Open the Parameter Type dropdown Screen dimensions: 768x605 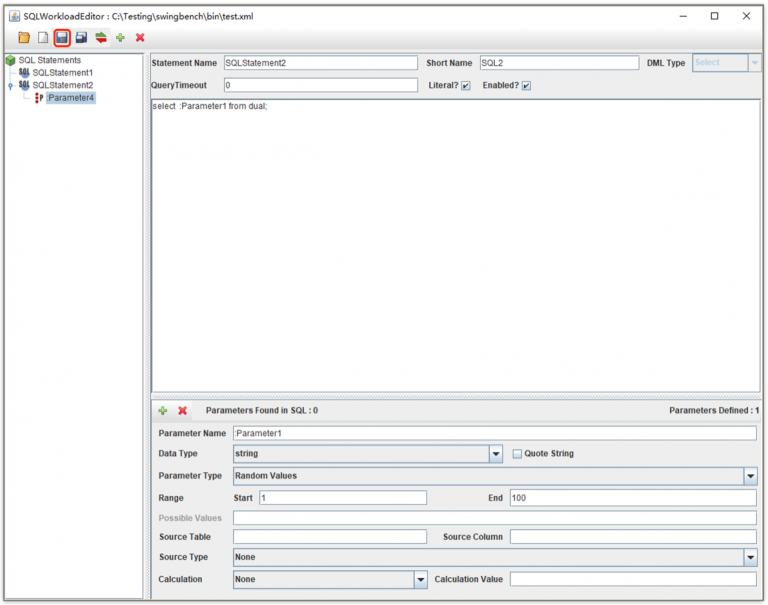click(x=750, y=476)
